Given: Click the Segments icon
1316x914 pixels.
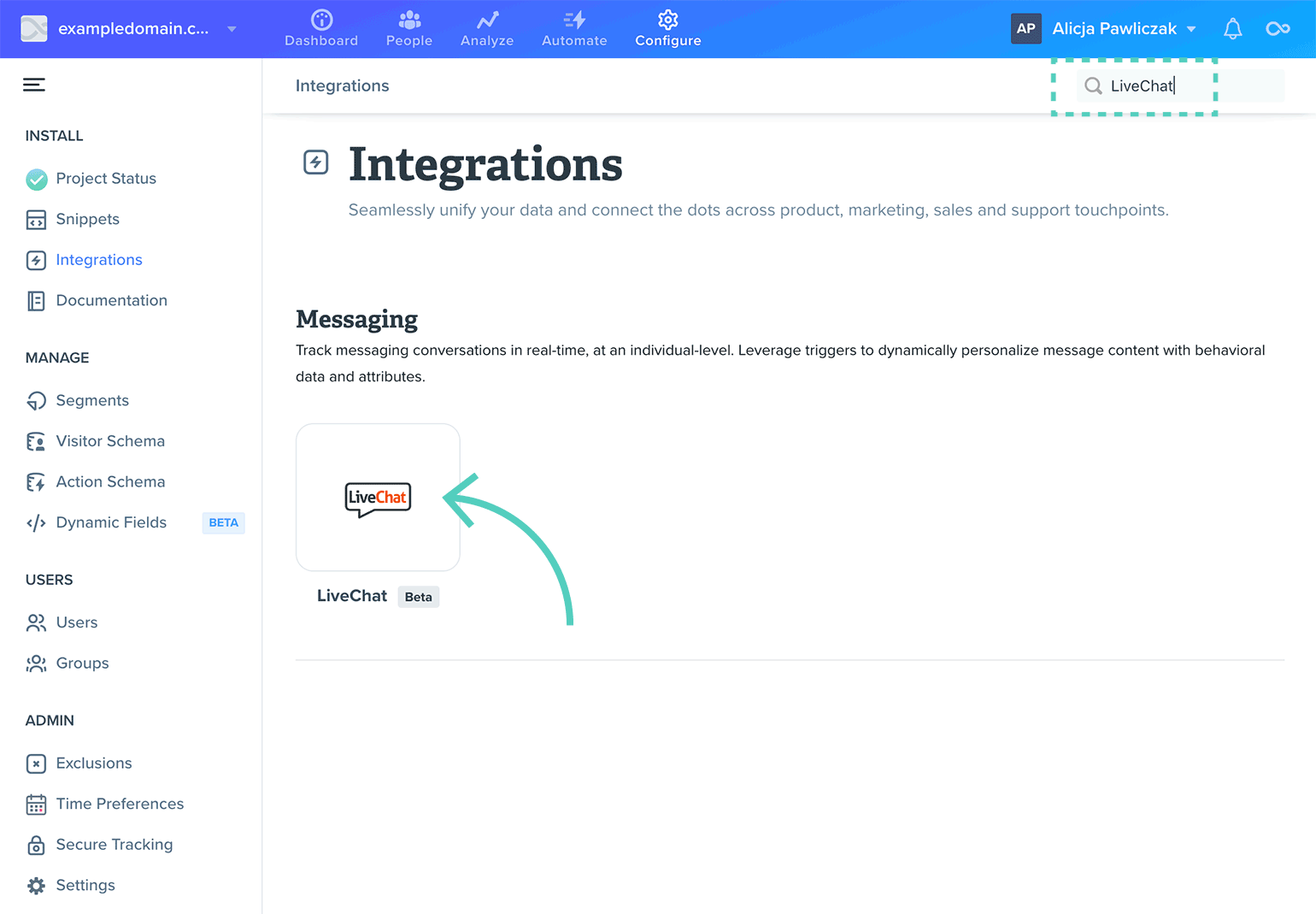Looking at the screenshot, I should pos(36,401).
